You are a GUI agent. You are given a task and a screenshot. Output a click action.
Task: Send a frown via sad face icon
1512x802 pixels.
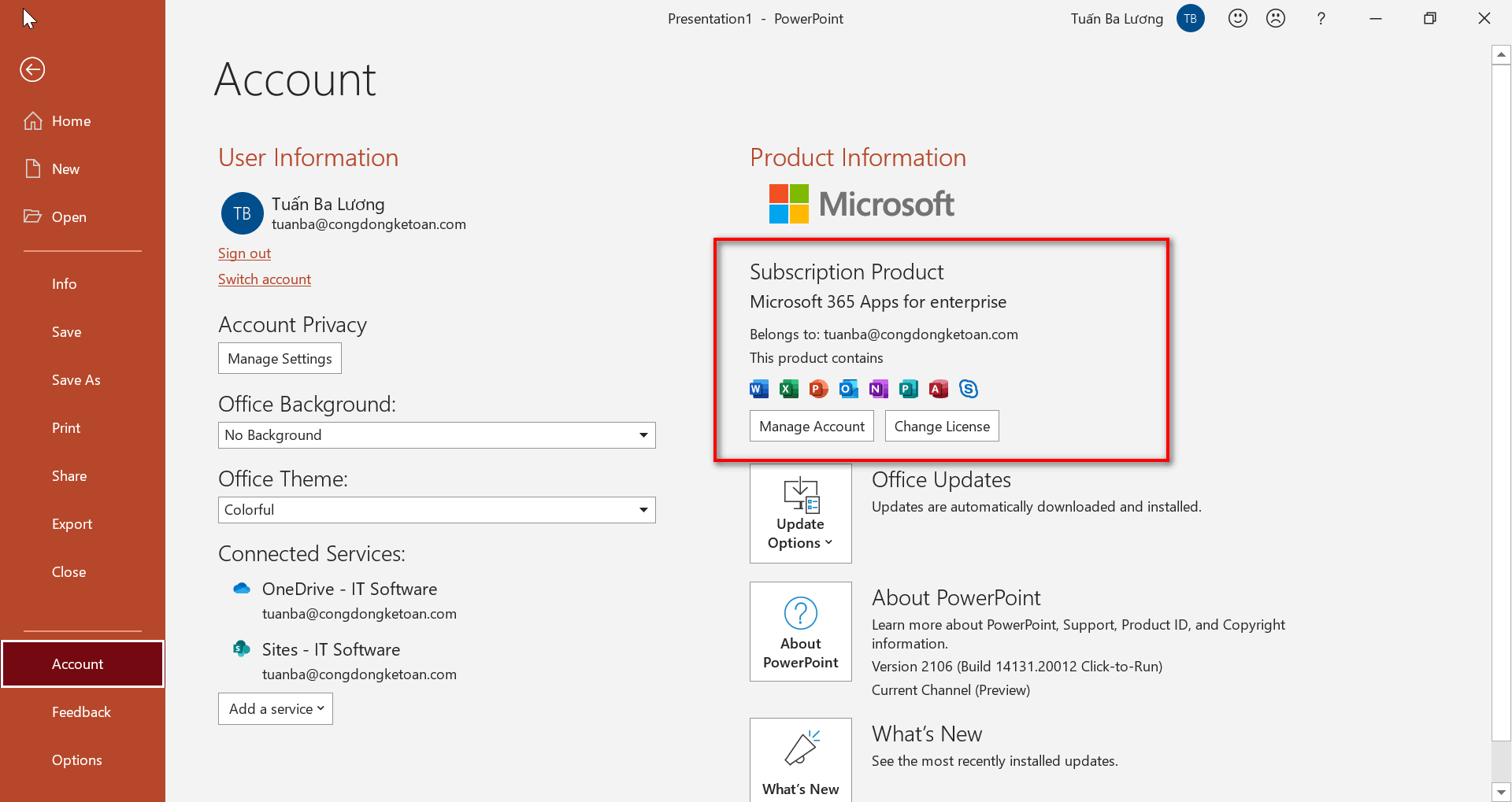click(x=1276, y=18)
